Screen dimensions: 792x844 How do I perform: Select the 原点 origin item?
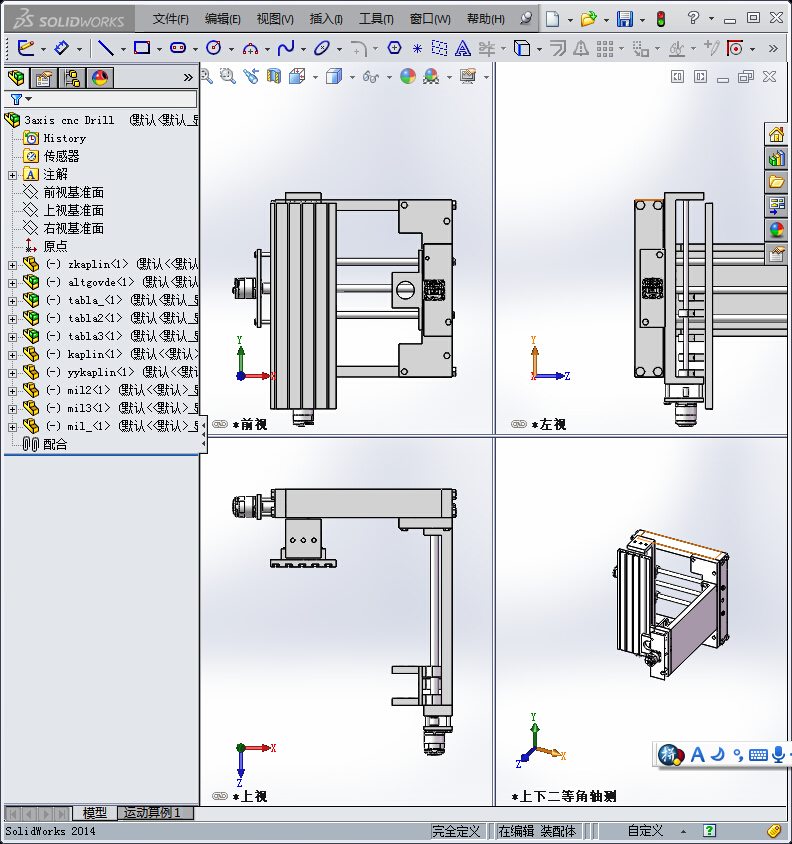(x=55, y=246)
